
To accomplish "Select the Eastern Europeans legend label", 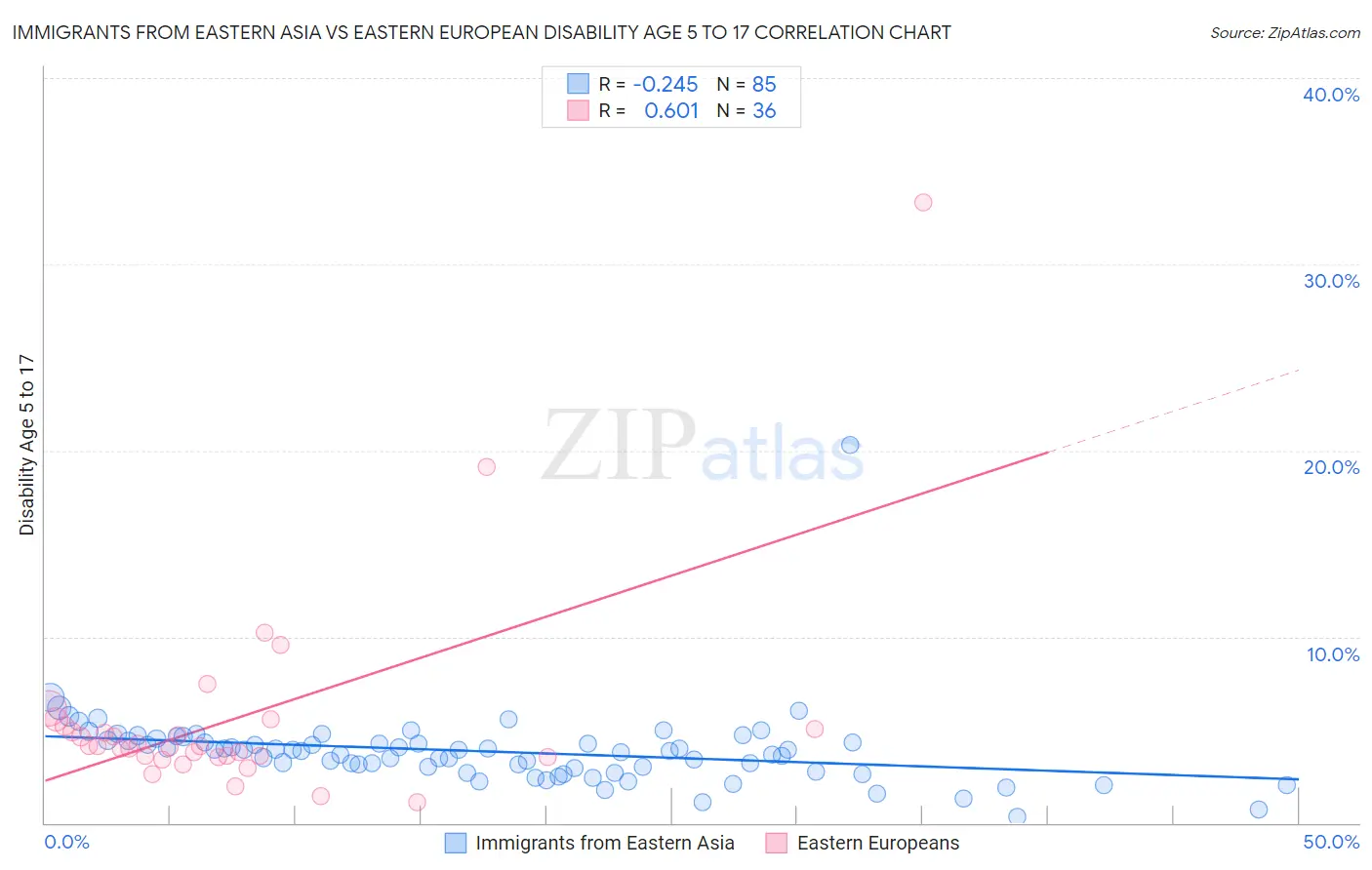I will [x=878, y=843].
